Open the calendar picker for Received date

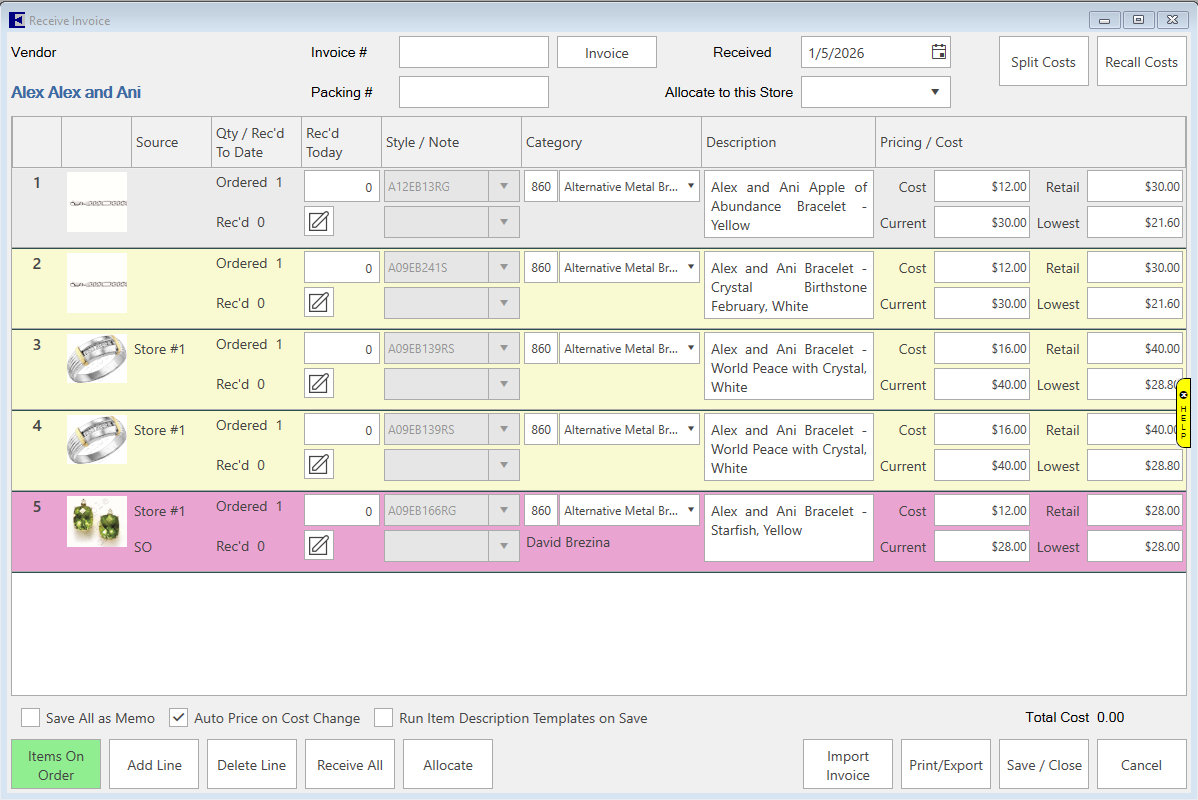938,52
